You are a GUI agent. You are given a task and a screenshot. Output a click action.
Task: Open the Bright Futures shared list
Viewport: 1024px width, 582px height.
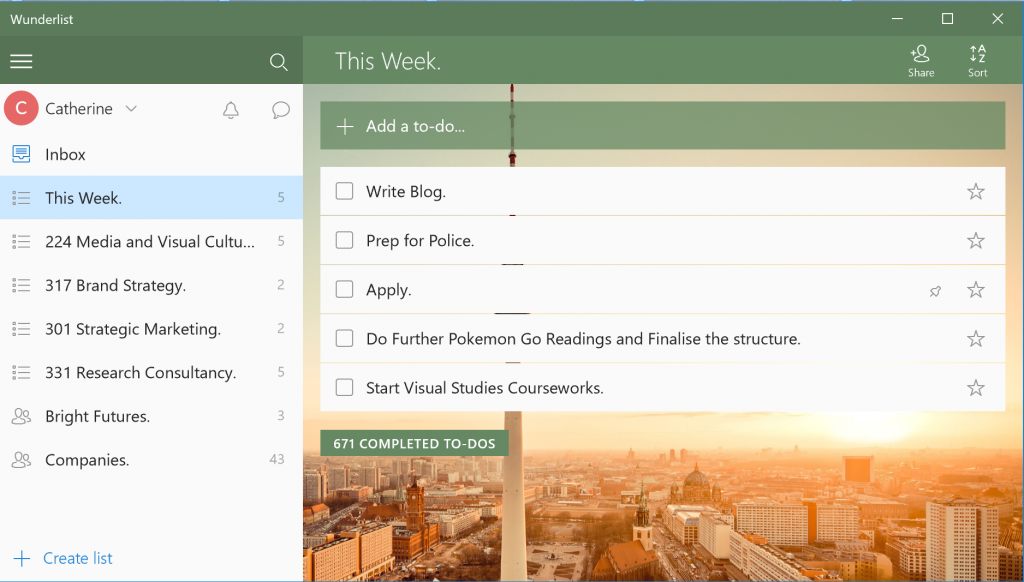97,416
